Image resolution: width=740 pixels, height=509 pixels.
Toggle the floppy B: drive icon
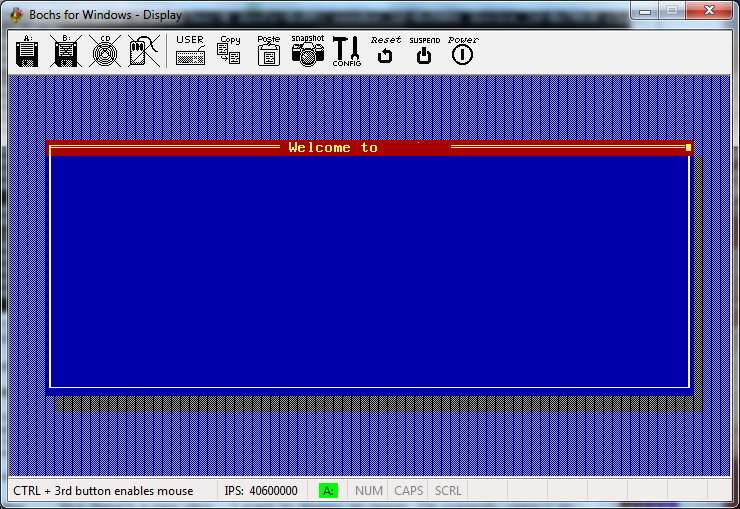[65, 51]
